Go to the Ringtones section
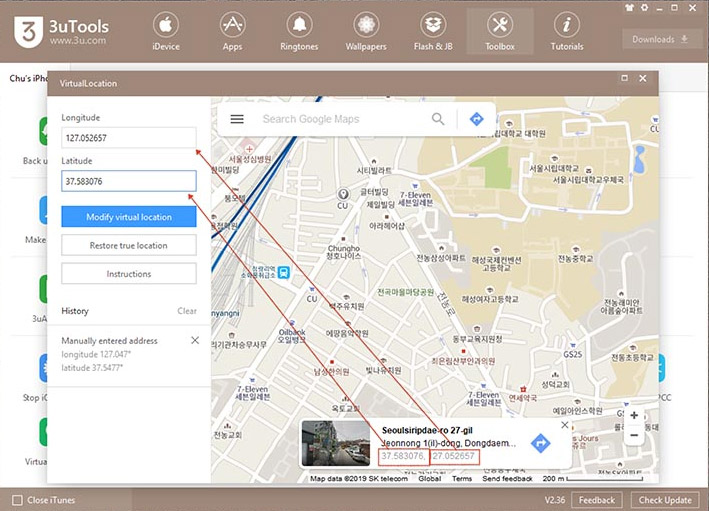The image size is (709, 511). 299,31
